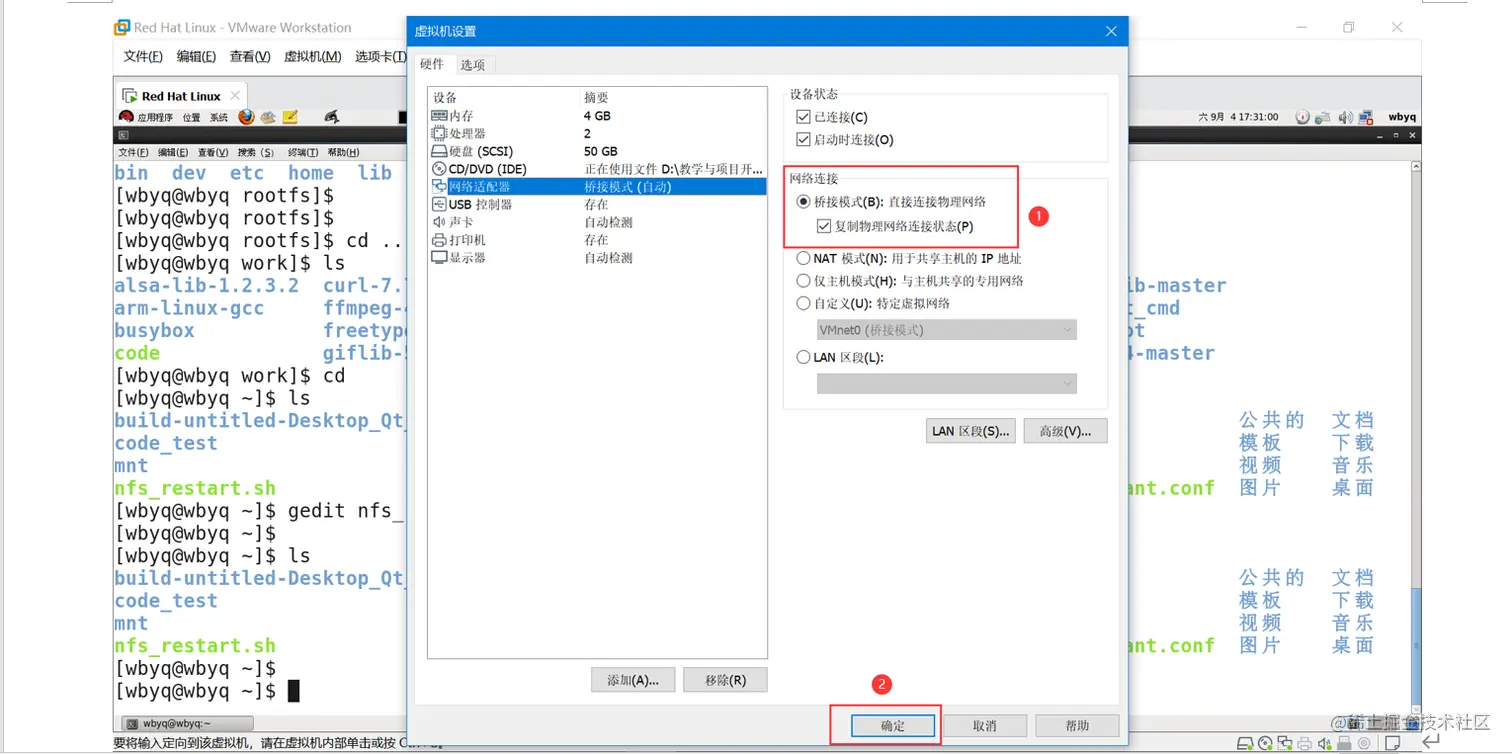1512x754 pixels.
Task: Open the VMnet0 (桥接模式) dropdown
Action: point(947,330)
